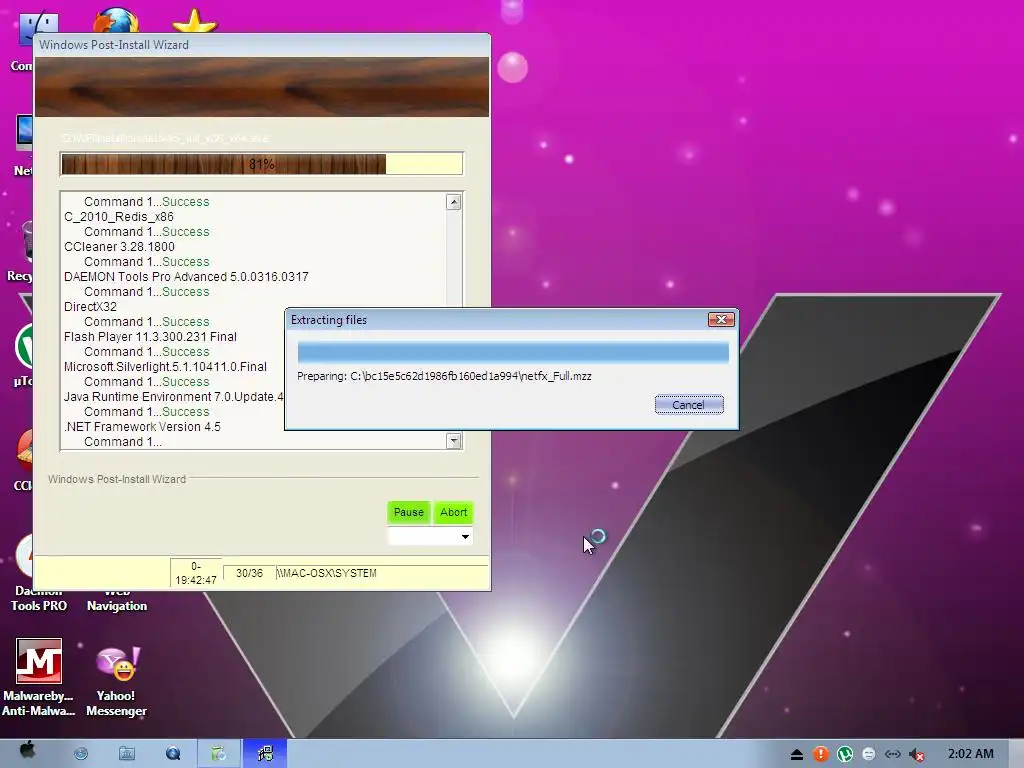Screen dimensions: 1024x768
Task: Select the Web Navigation desktop shortcut label
Action: tap(117, 598)
